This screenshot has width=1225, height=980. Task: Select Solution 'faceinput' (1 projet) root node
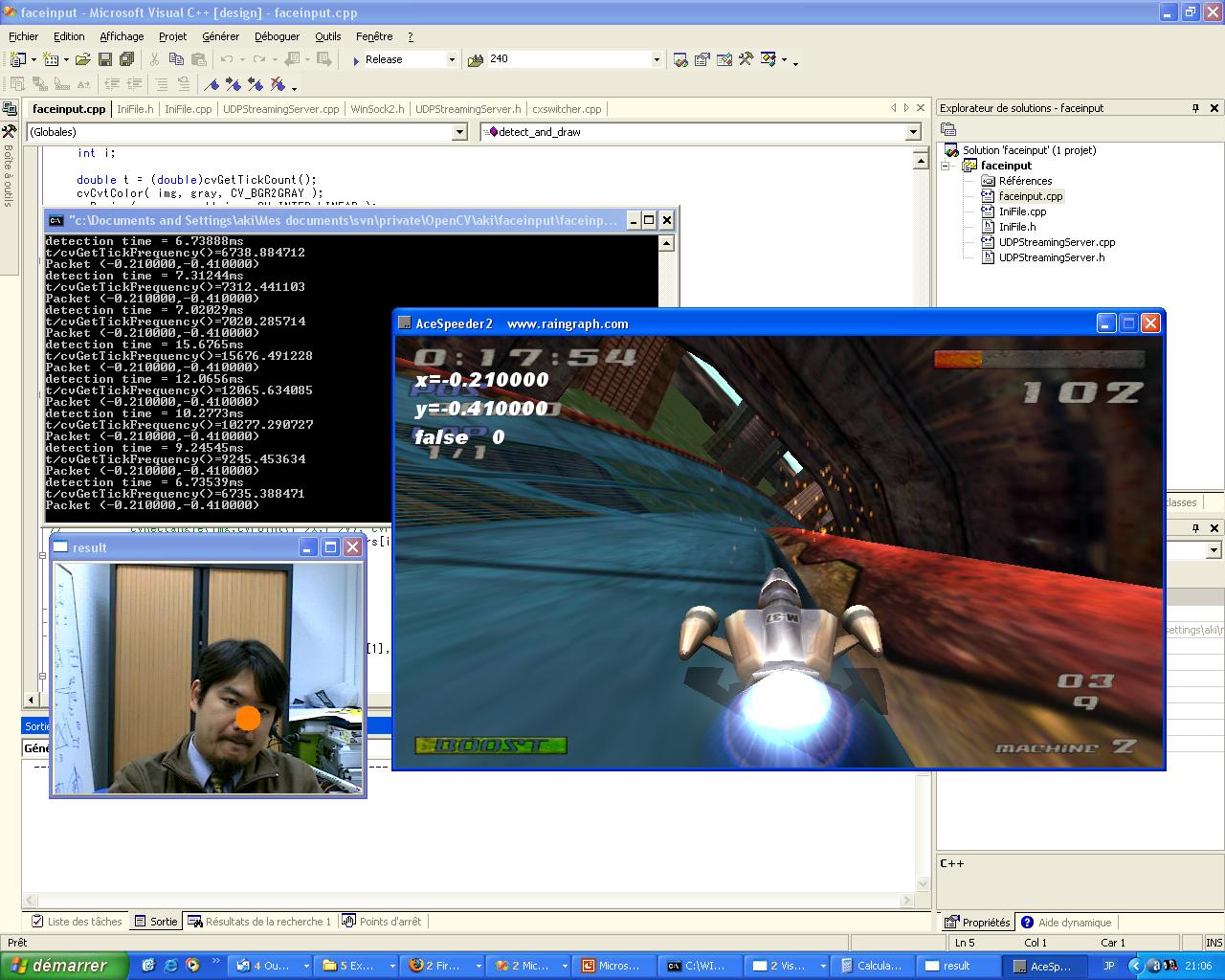(1029, 150)
